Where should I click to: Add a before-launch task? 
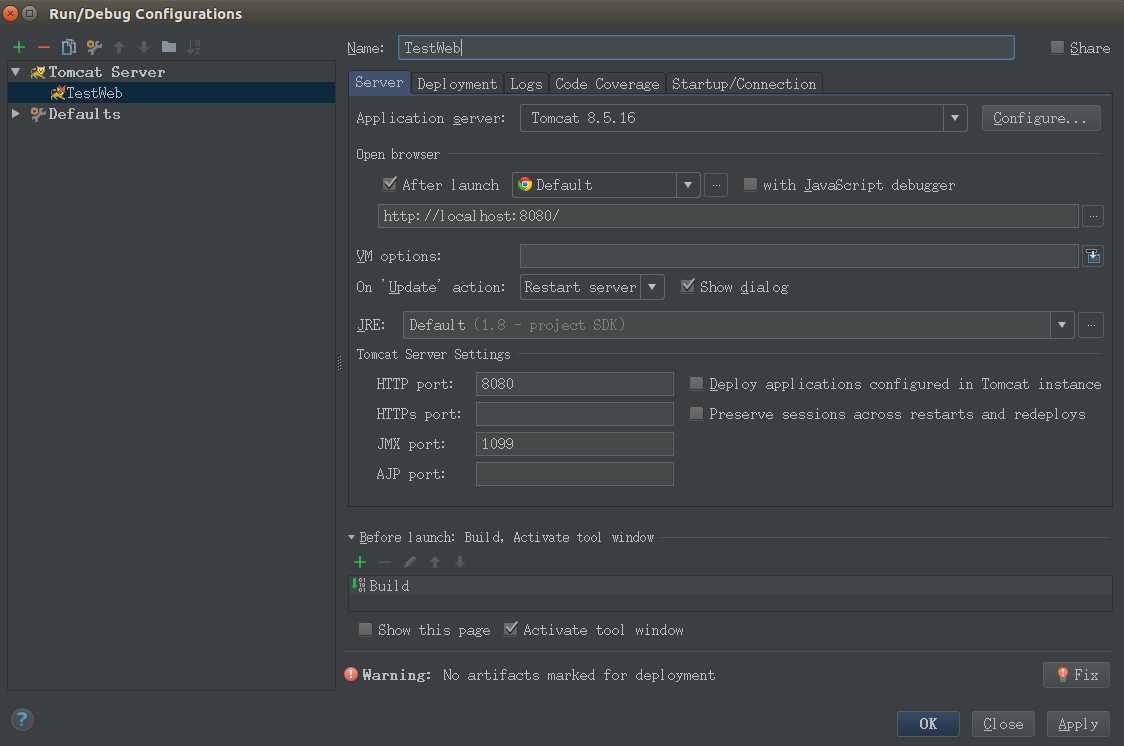point(360,562)
